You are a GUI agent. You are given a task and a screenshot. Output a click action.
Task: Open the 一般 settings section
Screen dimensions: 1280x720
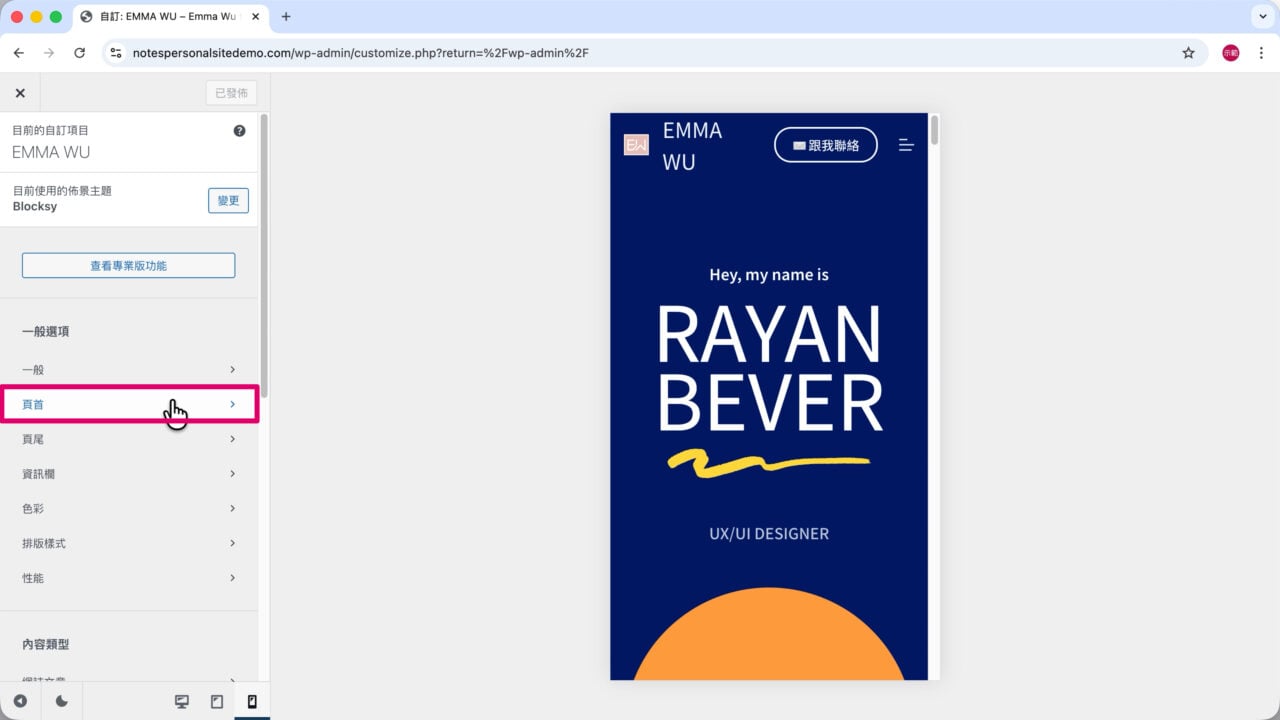point(129,370)
